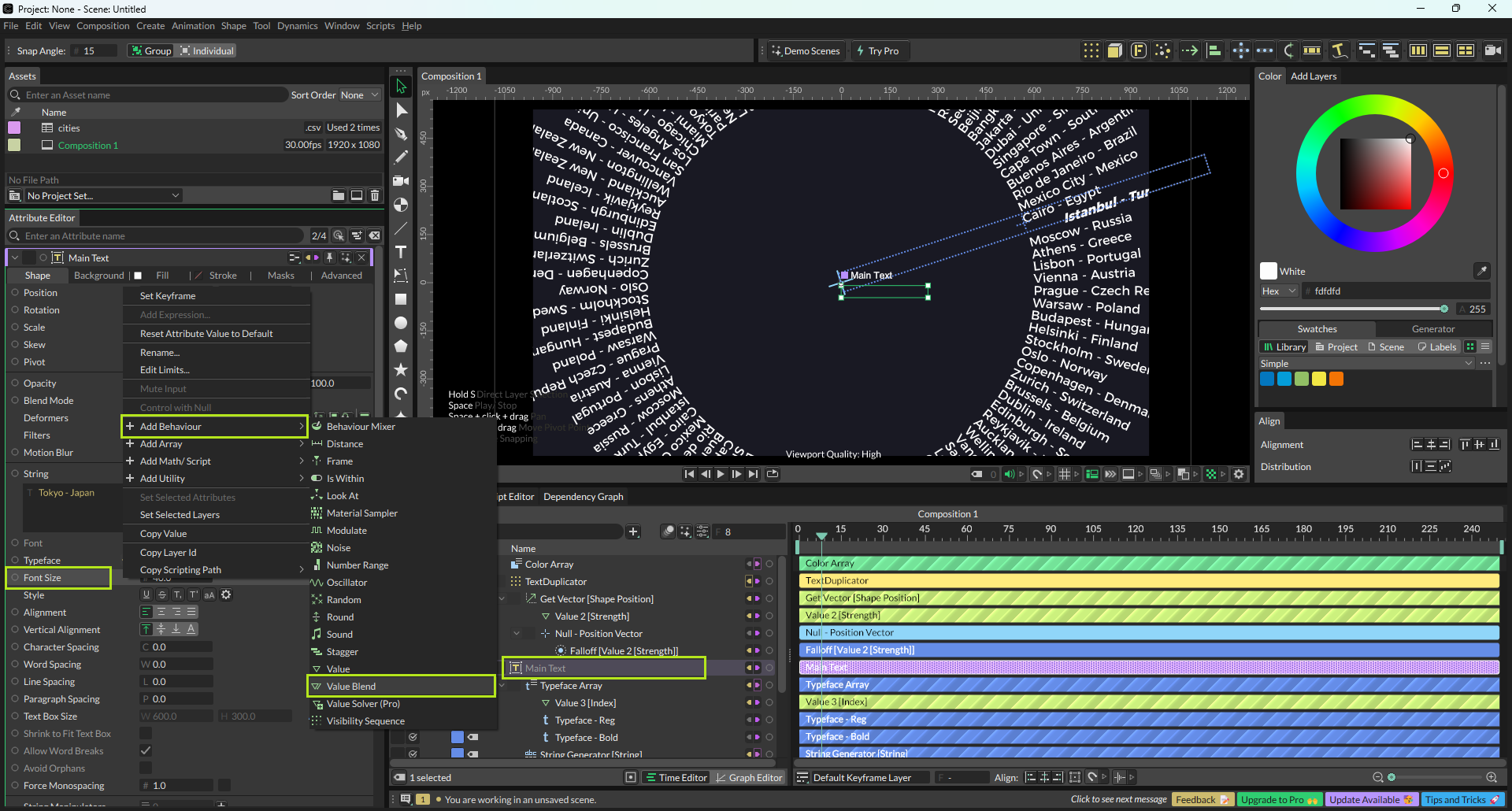Click the delete asset trash icon
The height and width of the screenshot is (811, 1512).
coord(375,195)
